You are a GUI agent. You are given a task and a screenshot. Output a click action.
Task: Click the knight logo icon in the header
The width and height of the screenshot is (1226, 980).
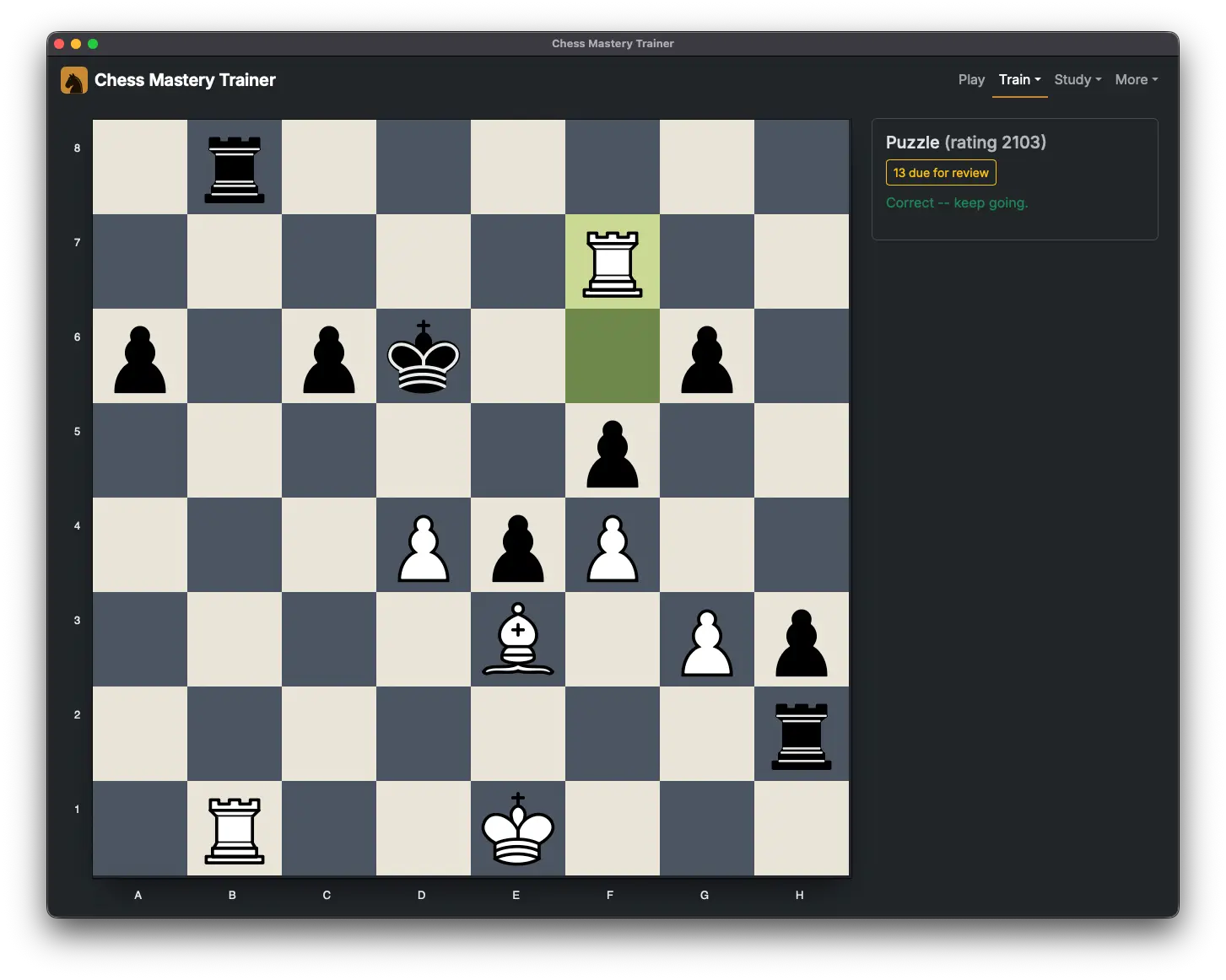[x=74, y=80]
